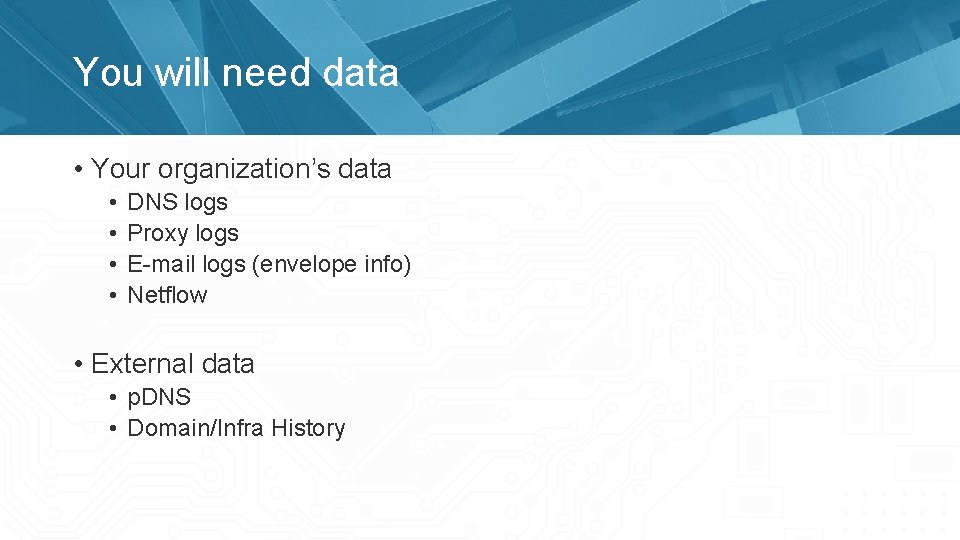Select the "Your organization's data" bullet text
Image resolution: width=960 pixels, height=540 pixels.
click(x=241, y=169)
